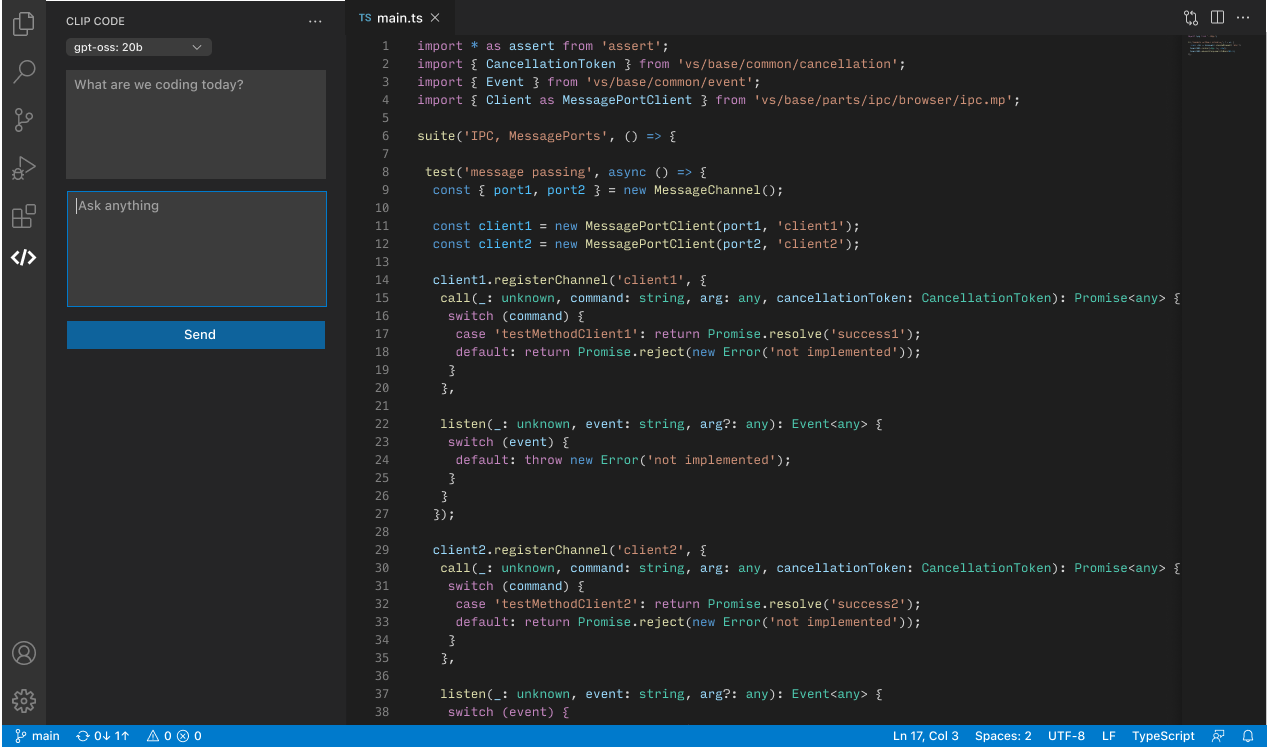1267x747 pixels.
Task: Click the code minimap preview
Action: tap(1214, 47)
